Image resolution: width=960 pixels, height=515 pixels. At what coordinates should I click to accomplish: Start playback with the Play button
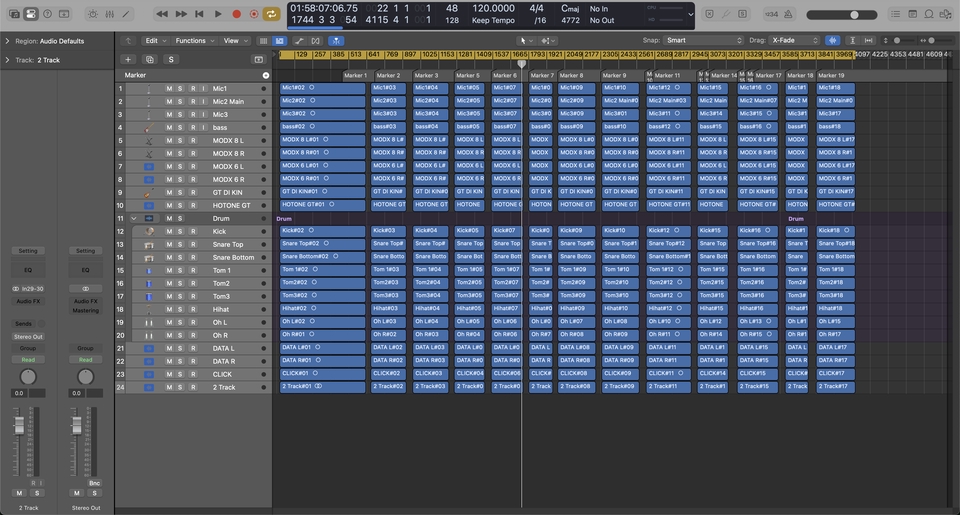[218, 14]
